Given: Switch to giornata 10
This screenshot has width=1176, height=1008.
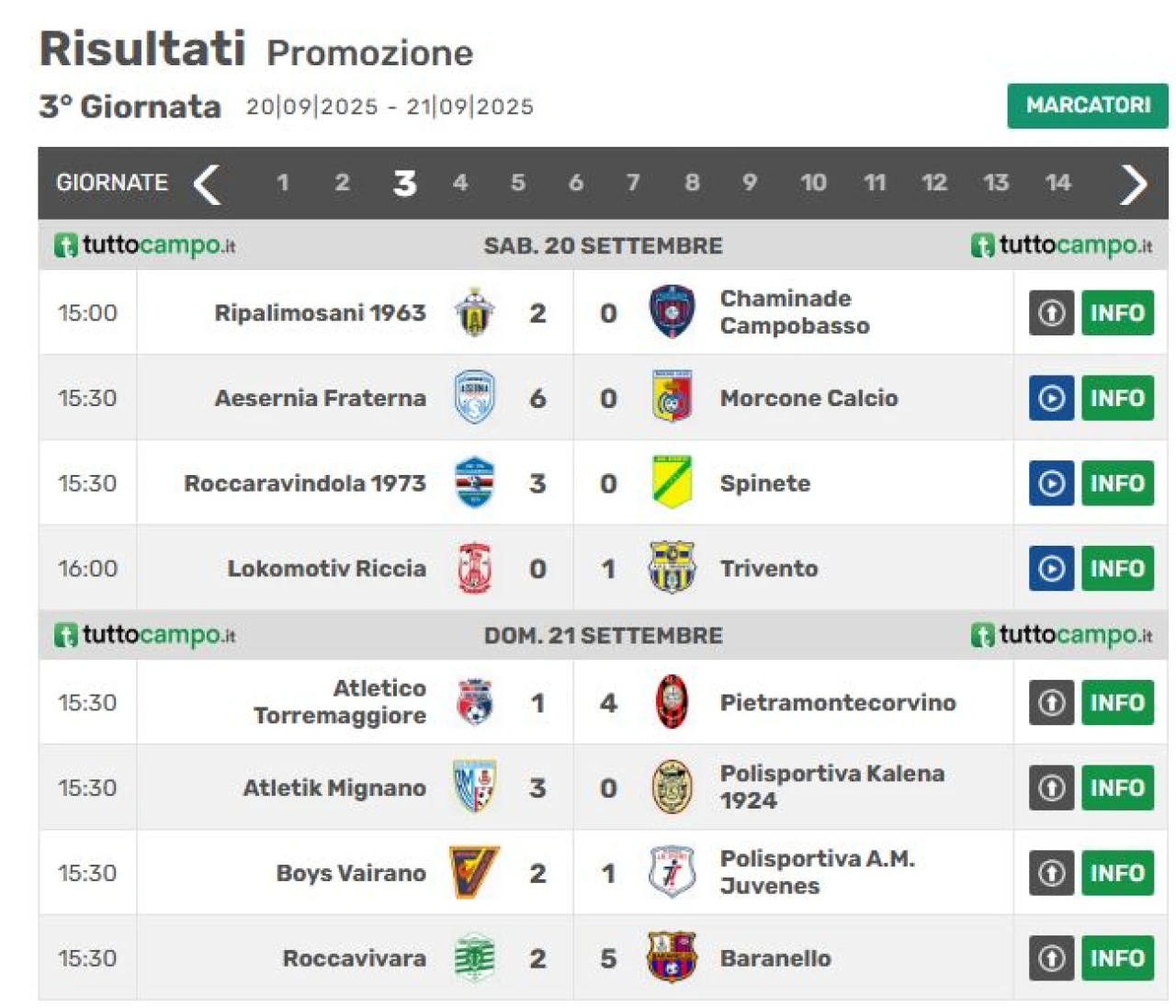Looking at the screenshot, I should pyautogui.click(x=813, y=183).
